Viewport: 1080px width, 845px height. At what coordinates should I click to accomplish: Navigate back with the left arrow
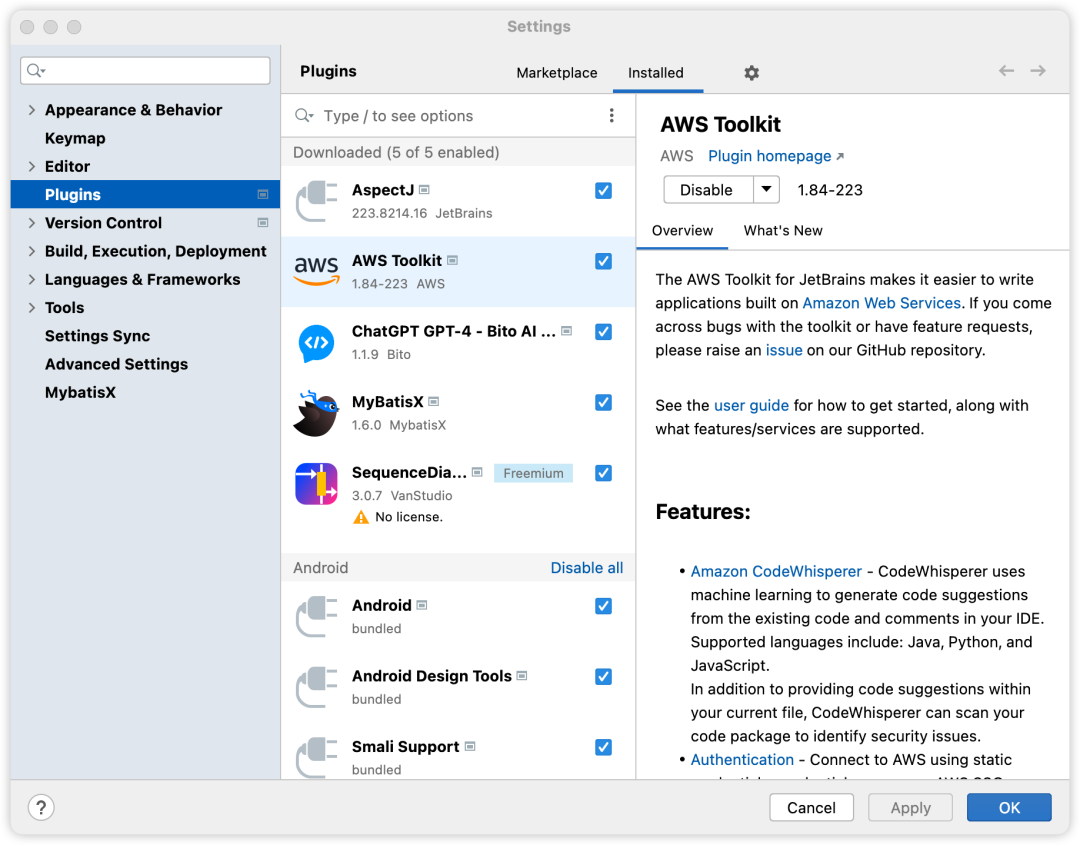(1006, 71)
